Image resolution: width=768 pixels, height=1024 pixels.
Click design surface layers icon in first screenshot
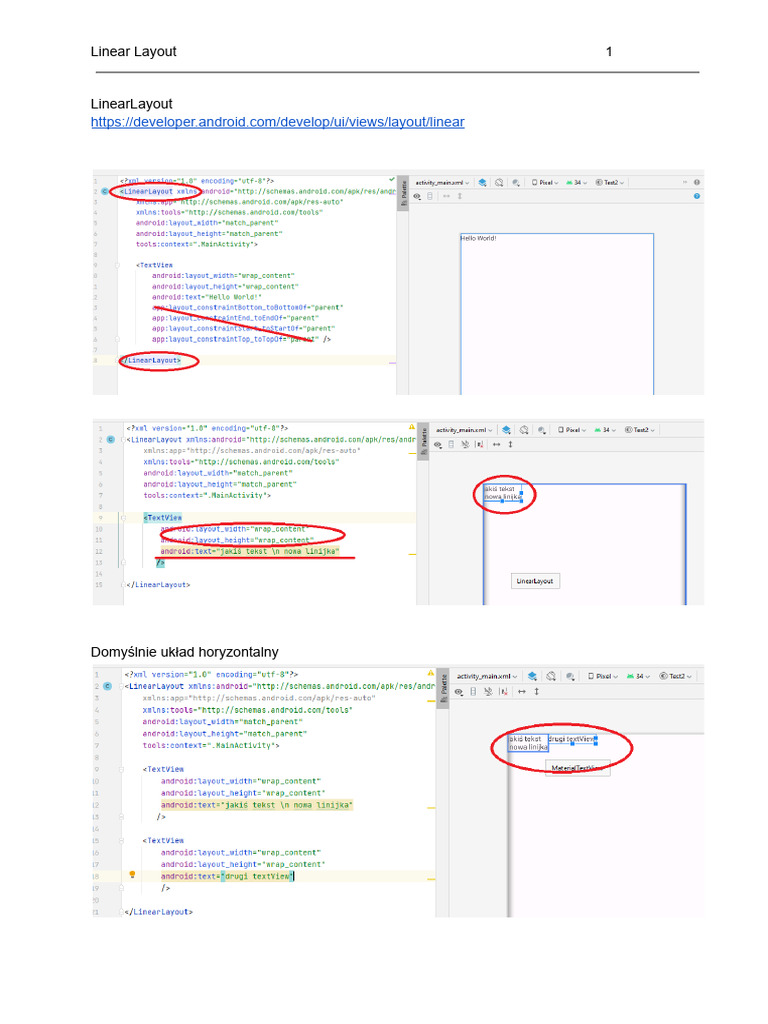482,183
